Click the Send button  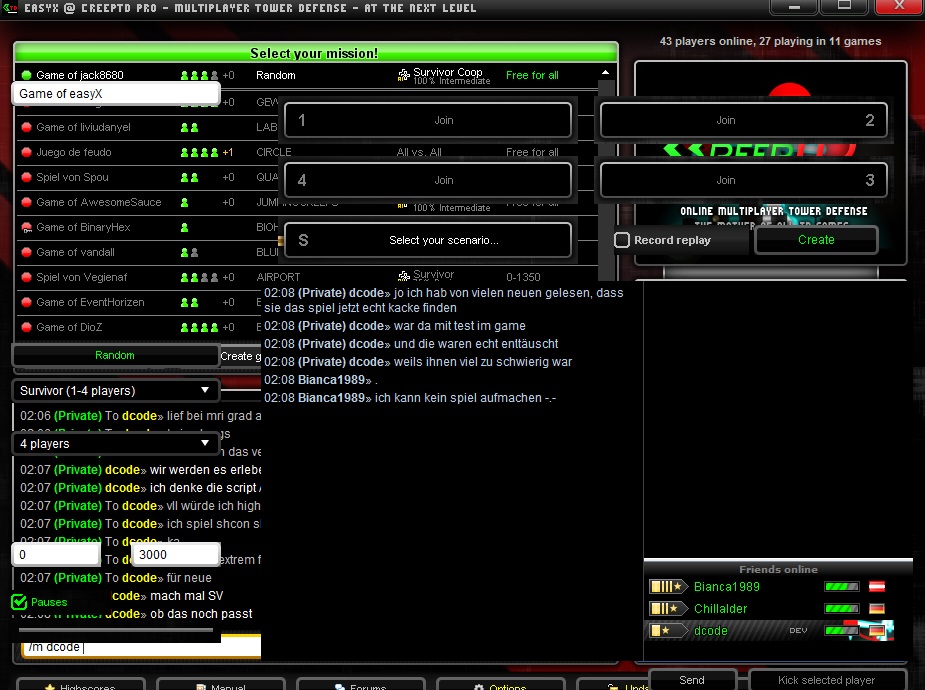pos(692,680)
